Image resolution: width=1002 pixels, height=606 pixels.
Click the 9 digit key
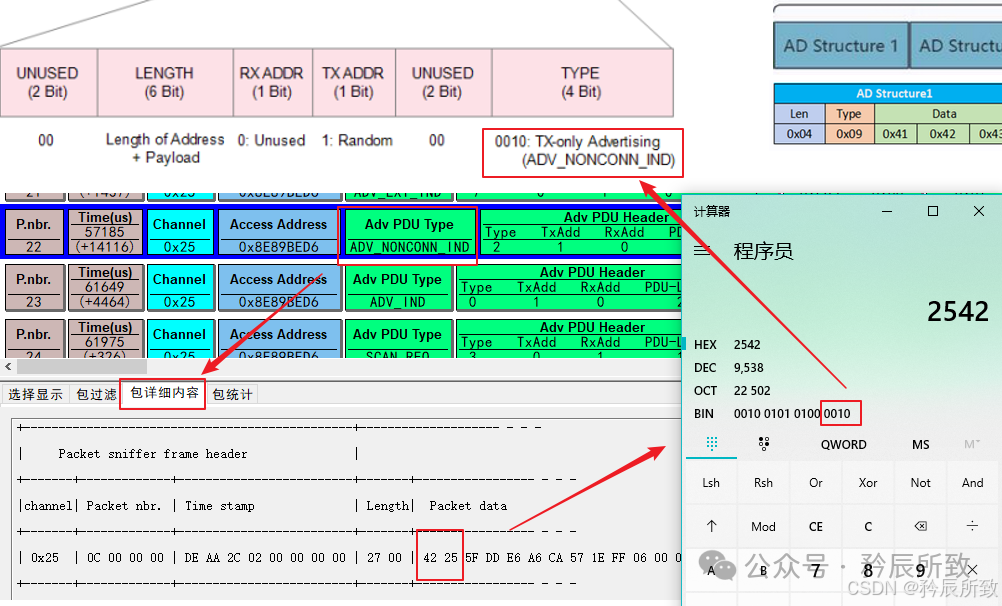click(920, 570)
